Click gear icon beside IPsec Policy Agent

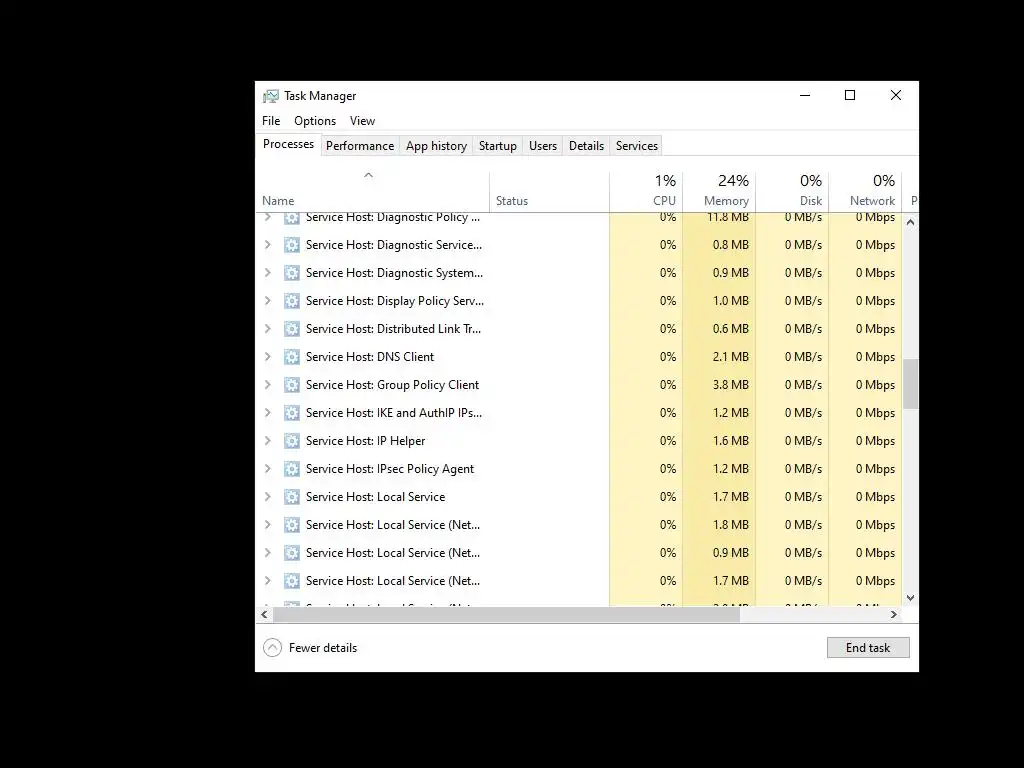(292, 469)
